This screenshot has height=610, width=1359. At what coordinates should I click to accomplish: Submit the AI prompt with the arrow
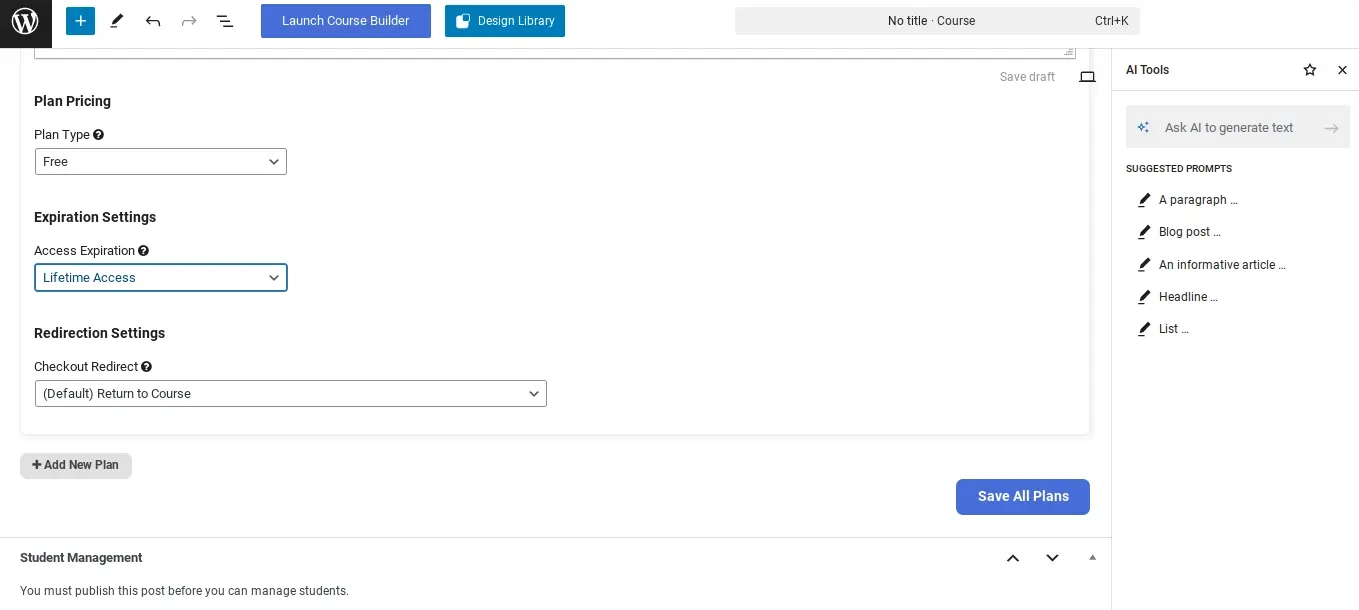coord(1331,128)
